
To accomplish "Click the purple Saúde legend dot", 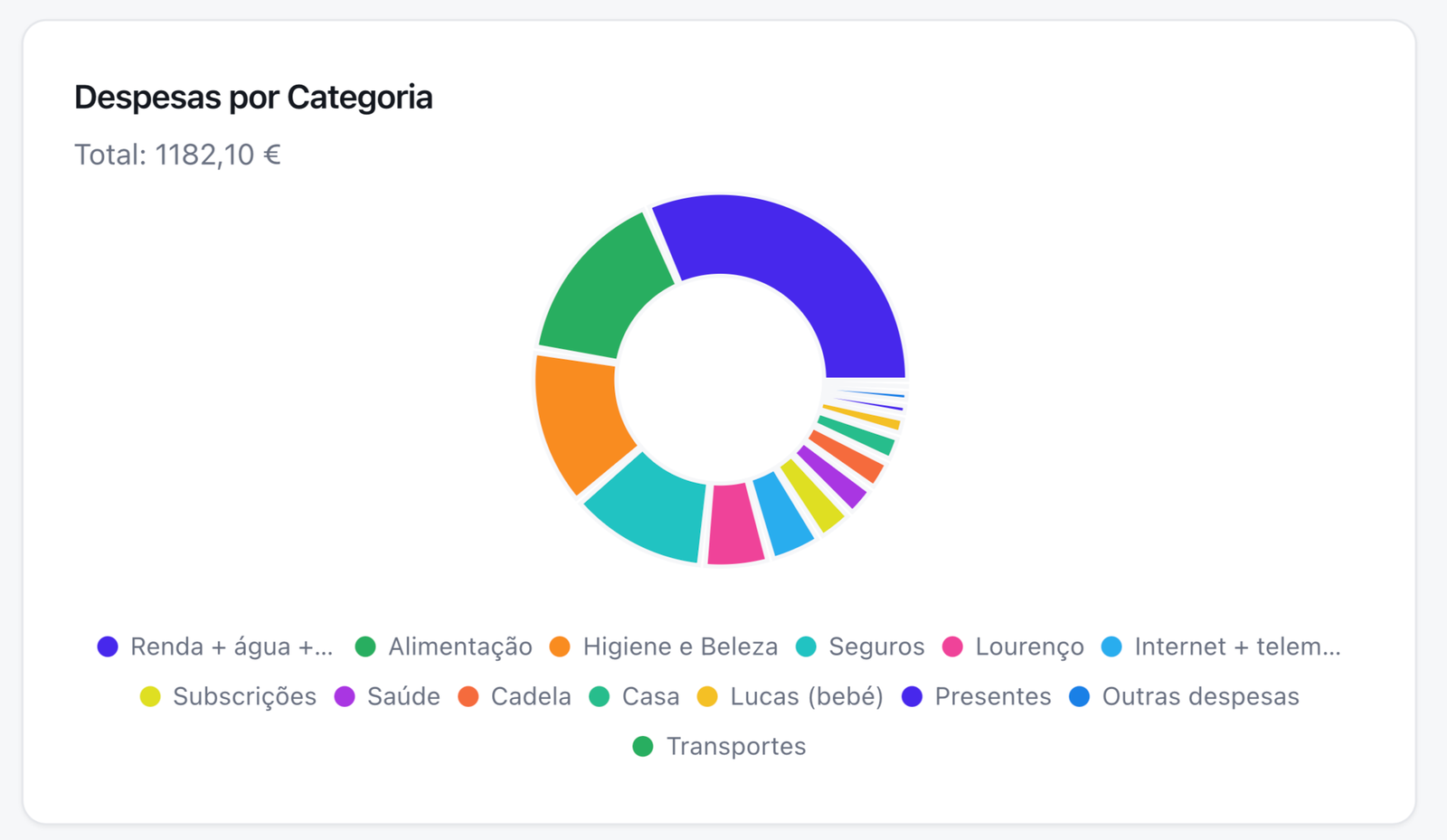I will click(x=345, y=697).
